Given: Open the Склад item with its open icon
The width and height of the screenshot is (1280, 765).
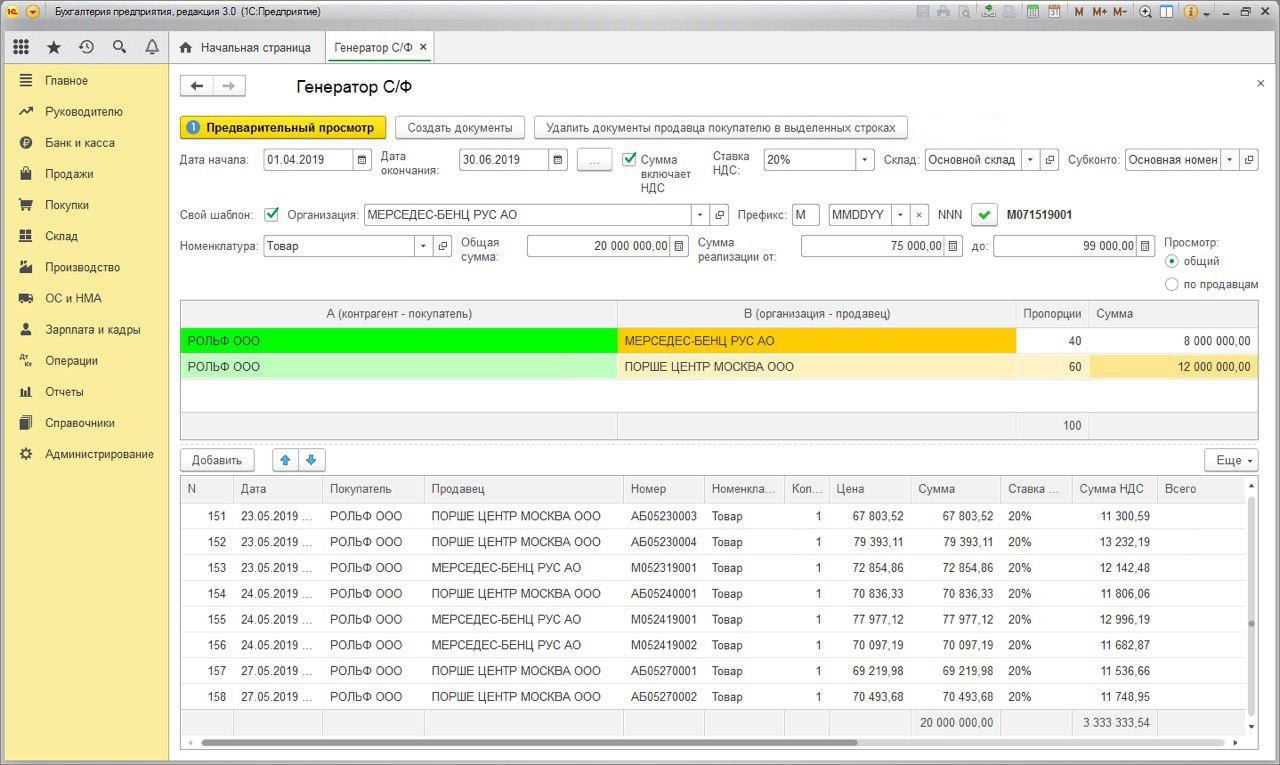Looking at the screenshot, I should 1049,160.
